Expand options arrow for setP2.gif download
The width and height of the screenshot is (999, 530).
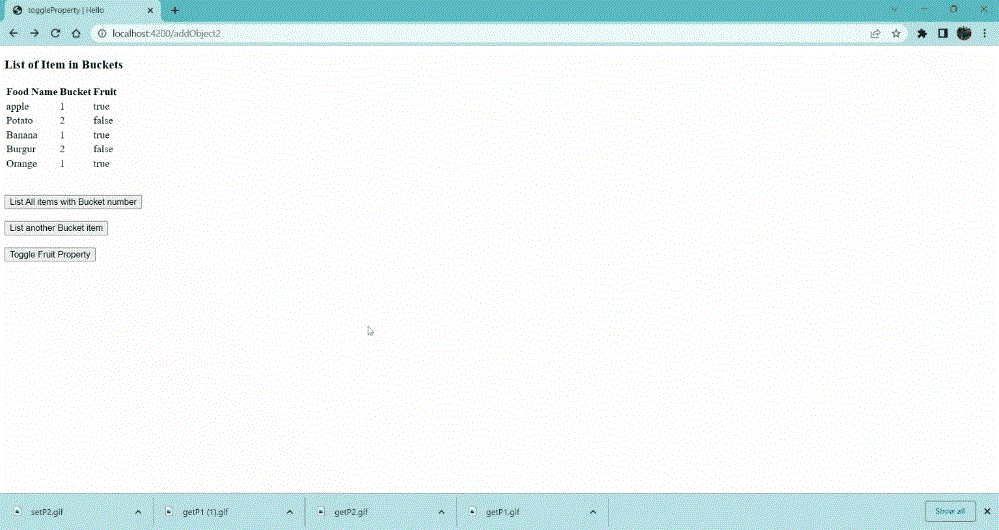click(x=138, y=512)
